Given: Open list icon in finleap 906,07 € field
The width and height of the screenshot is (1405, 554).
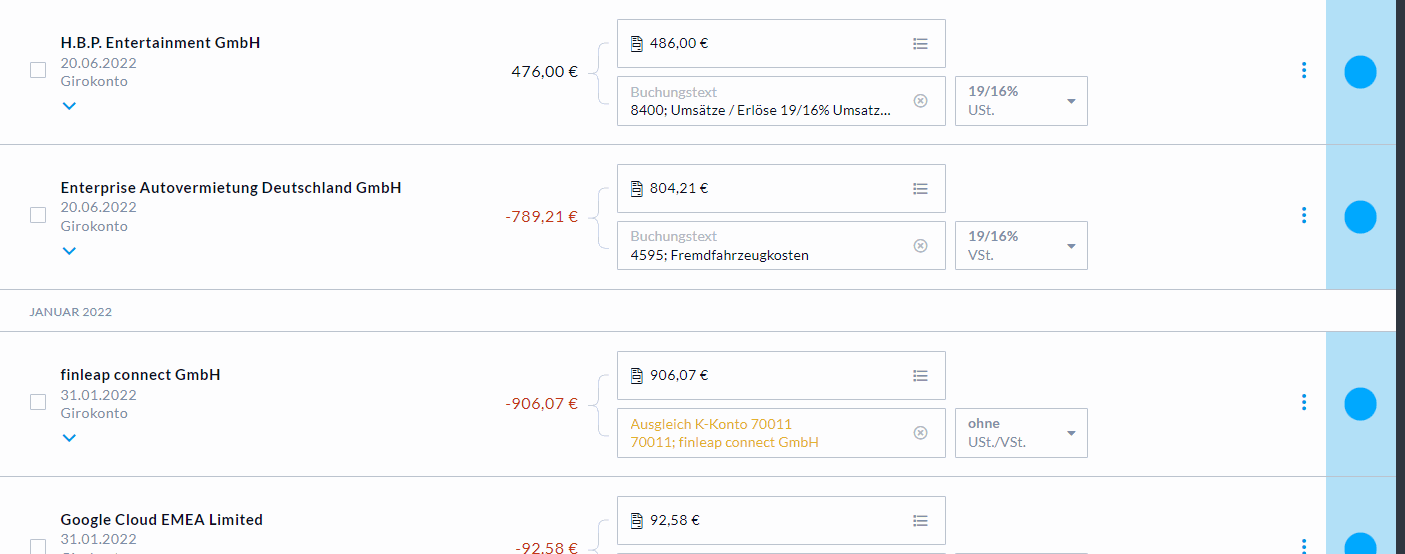Looking at the screenshot, I should tap(920, 376).
